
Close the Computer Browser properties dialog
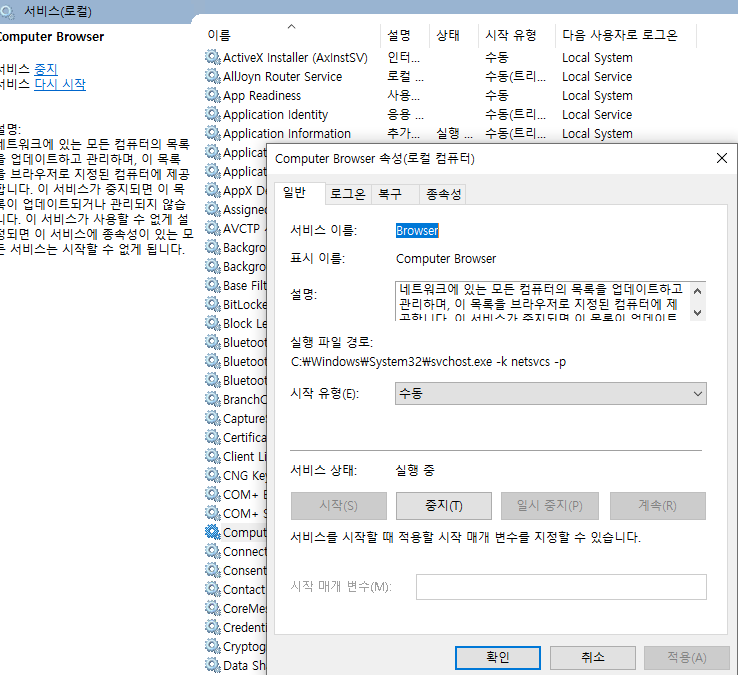pyautogui.click(x=722, y=158)
